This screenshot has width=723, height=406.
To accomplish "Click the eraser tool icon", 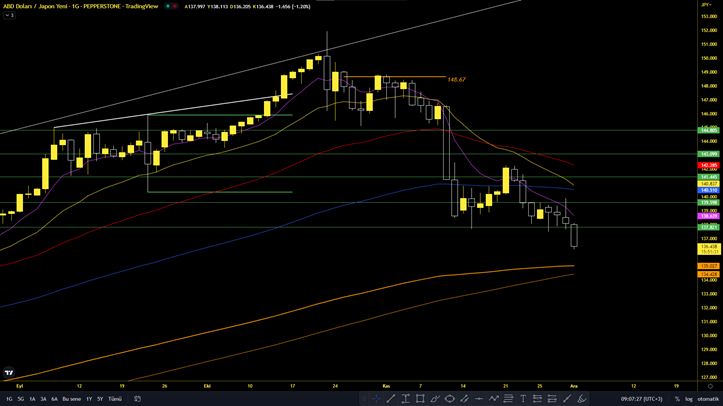I will point(582,399).
